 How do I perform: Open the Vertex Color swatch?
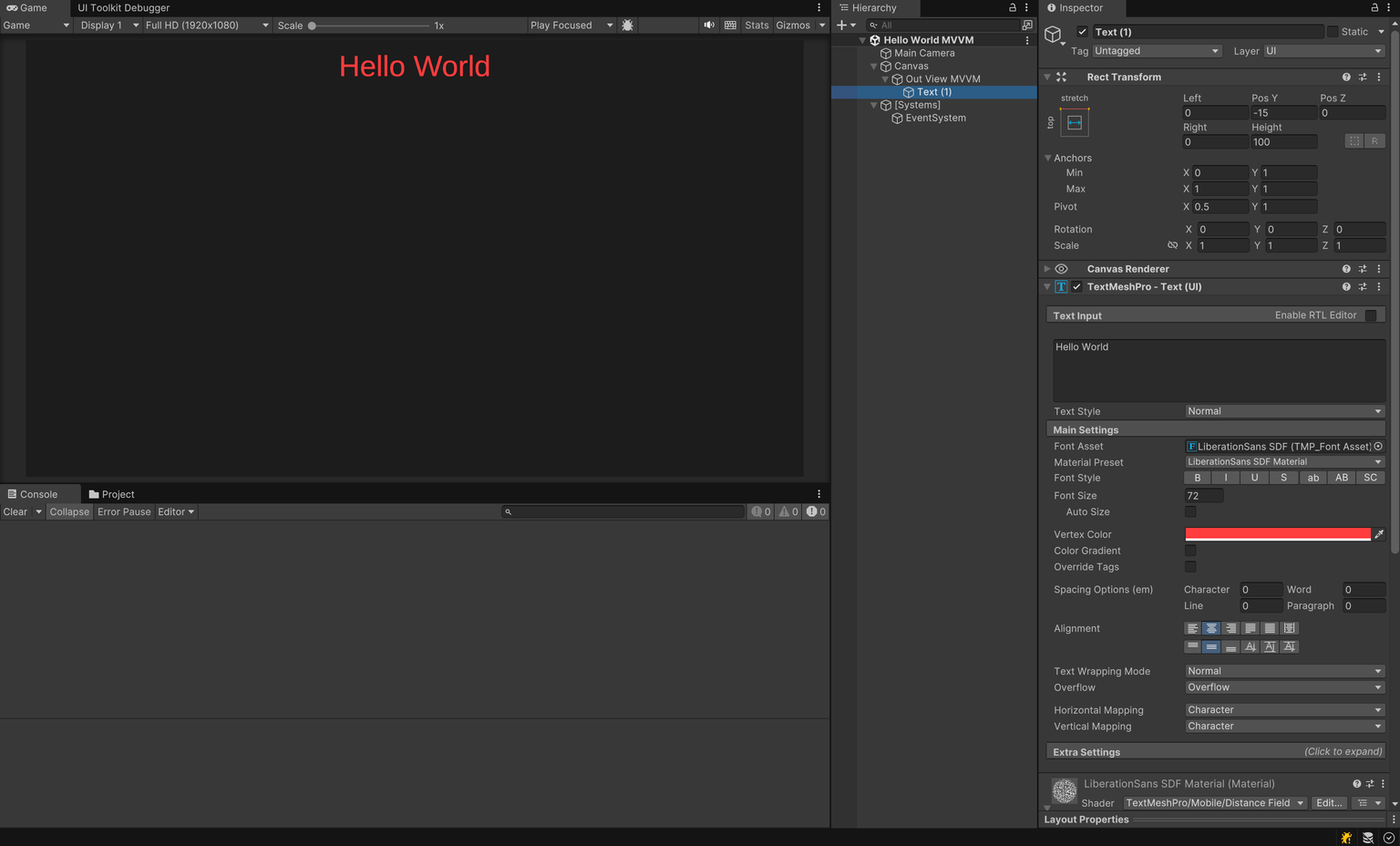click(x=1276, y=534)
